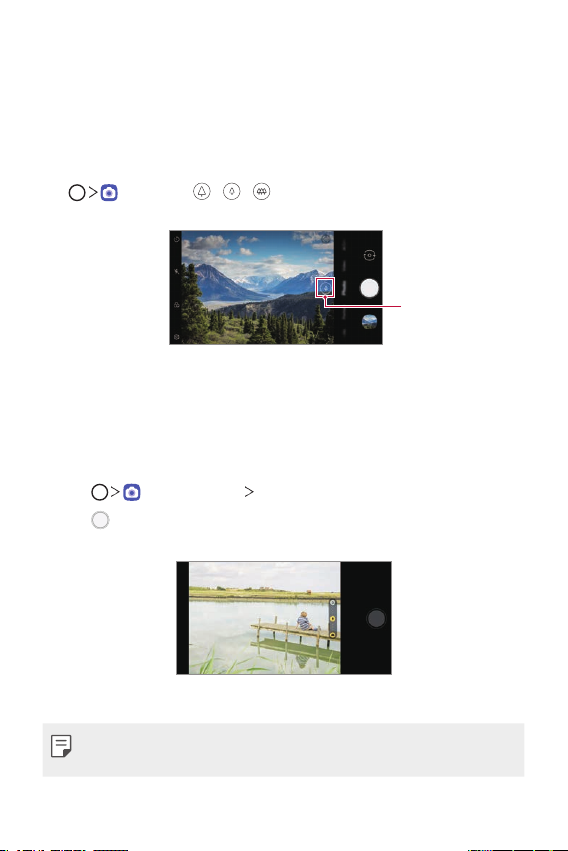Click the gray shutter button on lake photo
This screenshot has height=851, width=568.
click(x=376, y=618)
